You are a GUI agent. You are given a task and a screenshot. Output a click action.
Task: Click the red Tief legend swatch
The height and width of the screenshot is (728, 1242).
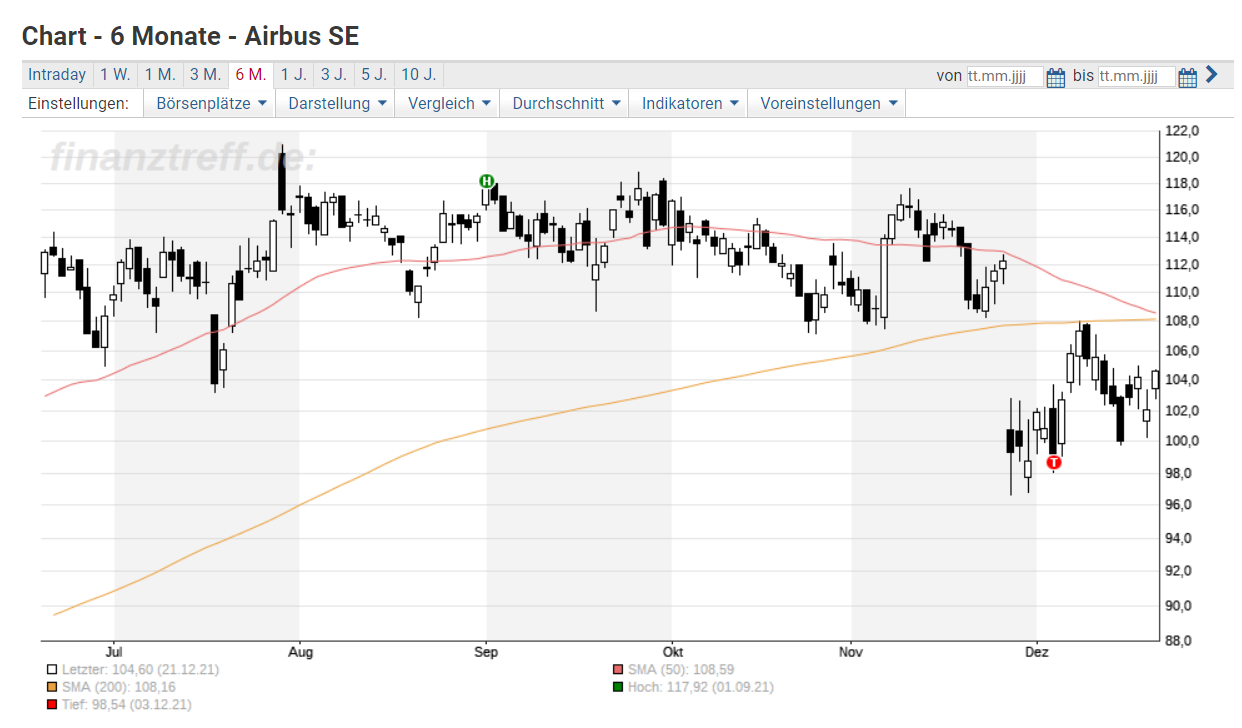point(52,705)
